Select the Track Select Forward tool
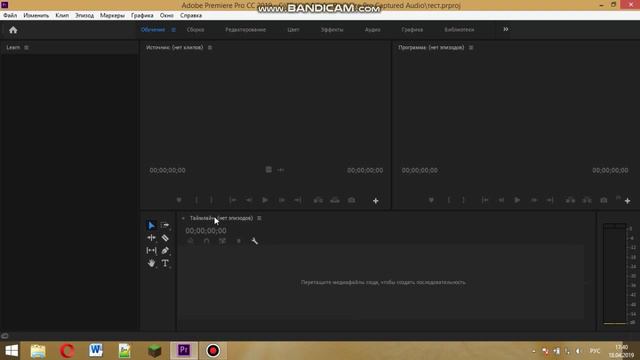Screen dimensions: 640x360 (165, 225)
